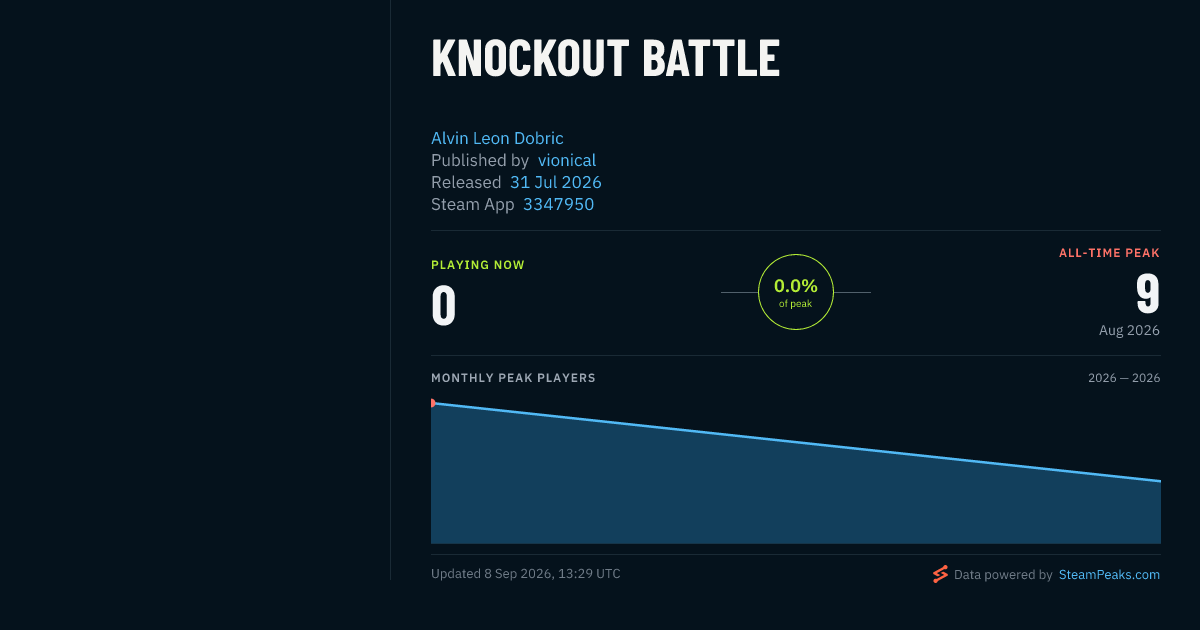Click the 0.0% of peak circle
The image size is (1200, 630).
coord(796,292)
